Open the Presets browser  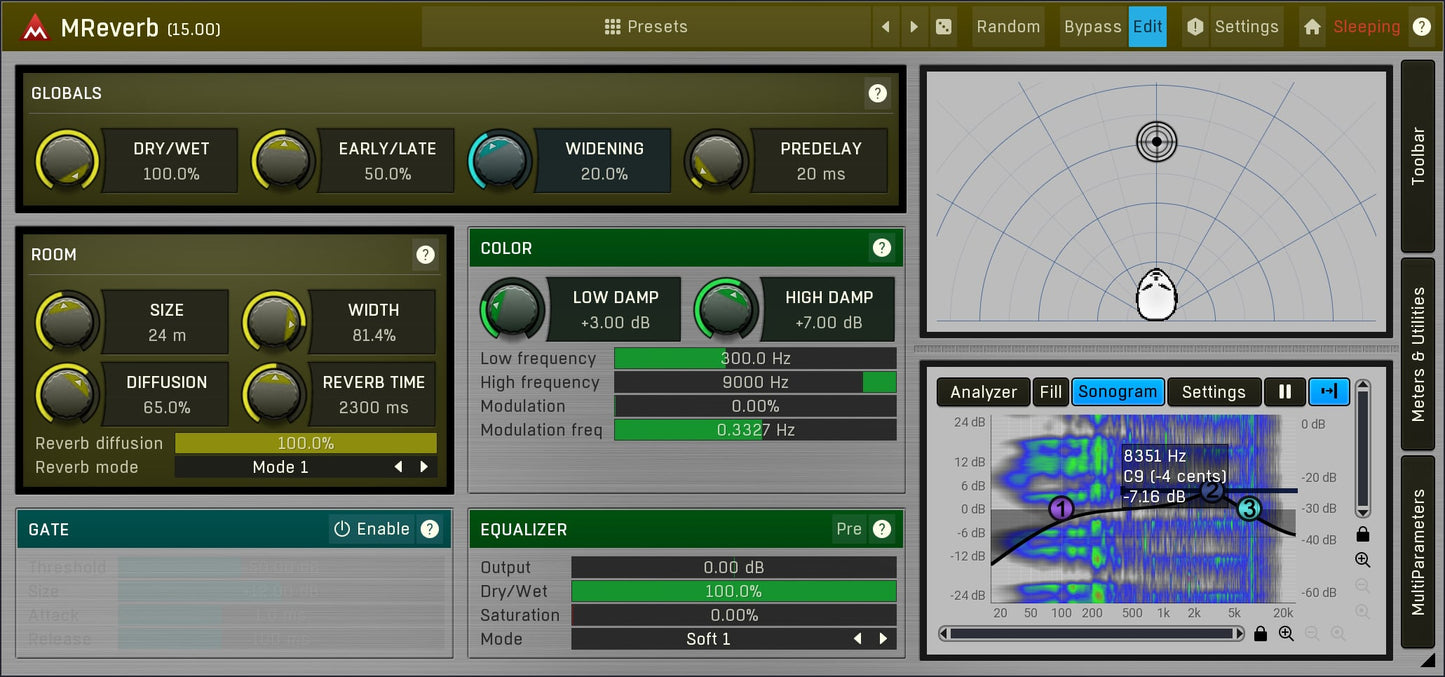coord(646,27)
